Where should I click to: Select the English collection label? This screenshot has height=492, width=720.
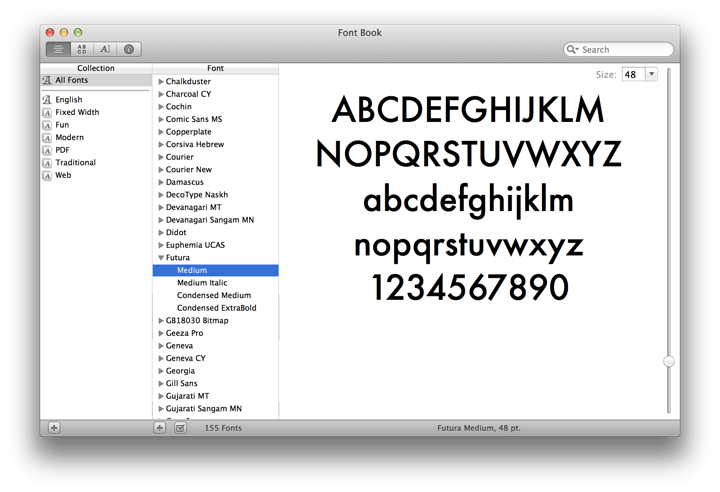click(69, 100)
